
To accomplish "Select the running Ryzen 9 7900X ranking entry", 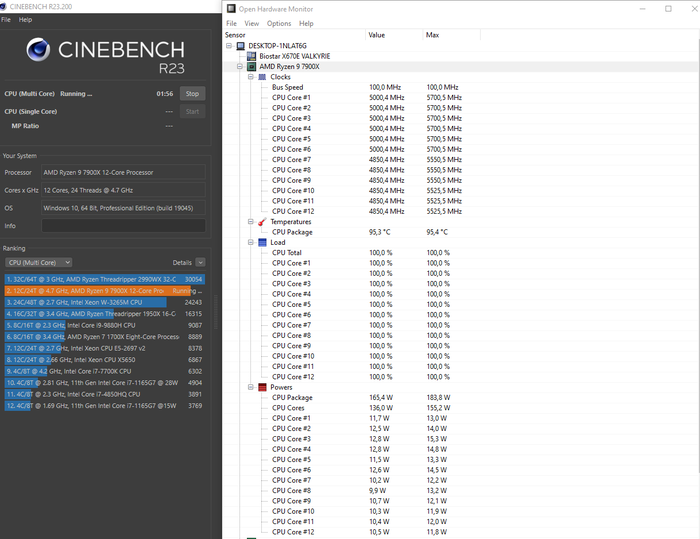I will click(104, 291).
